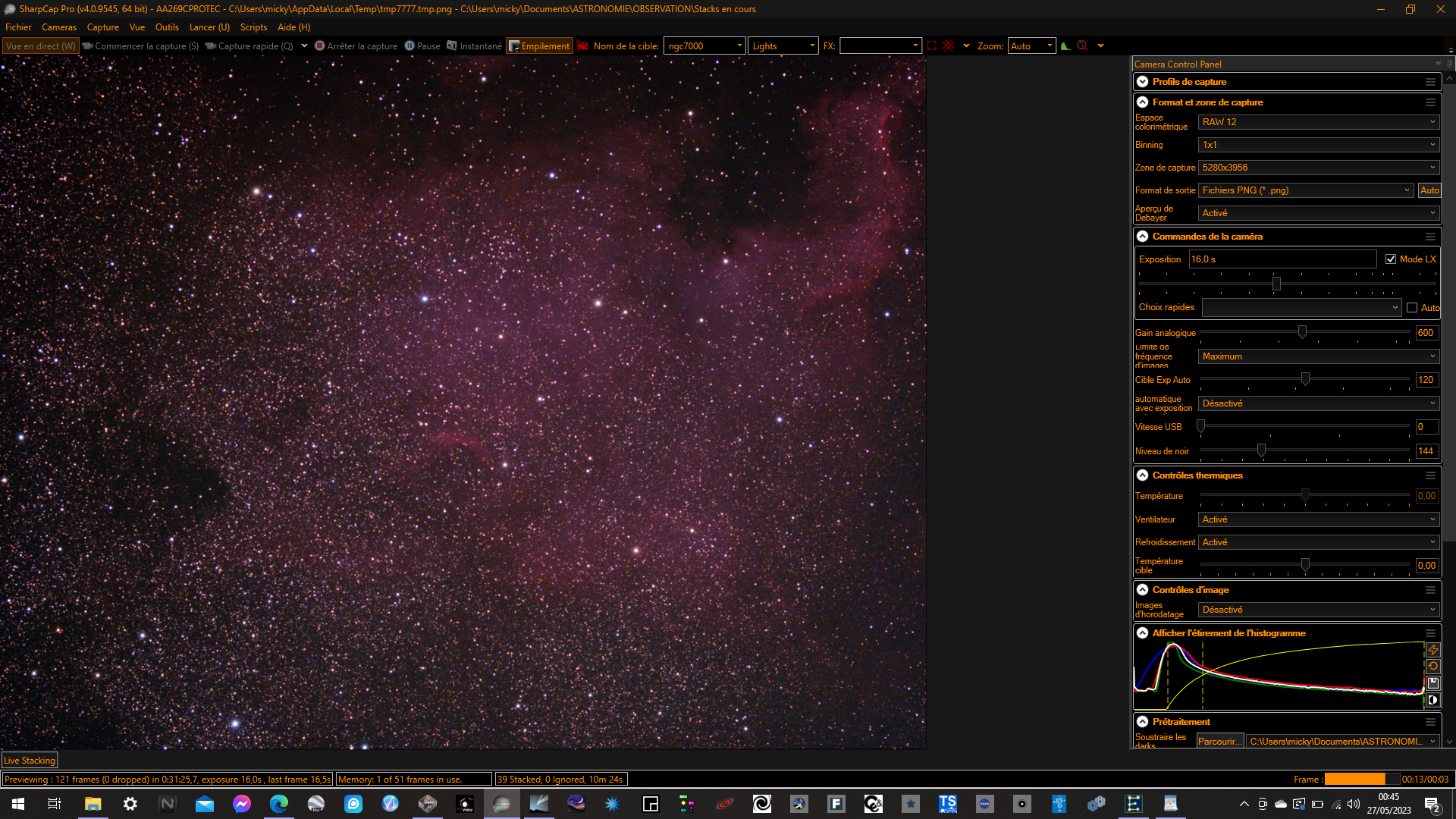Open the Commandes de la caméra hamburger menu
This screenshot has width=1456, height=819.
click(1430, 237)
